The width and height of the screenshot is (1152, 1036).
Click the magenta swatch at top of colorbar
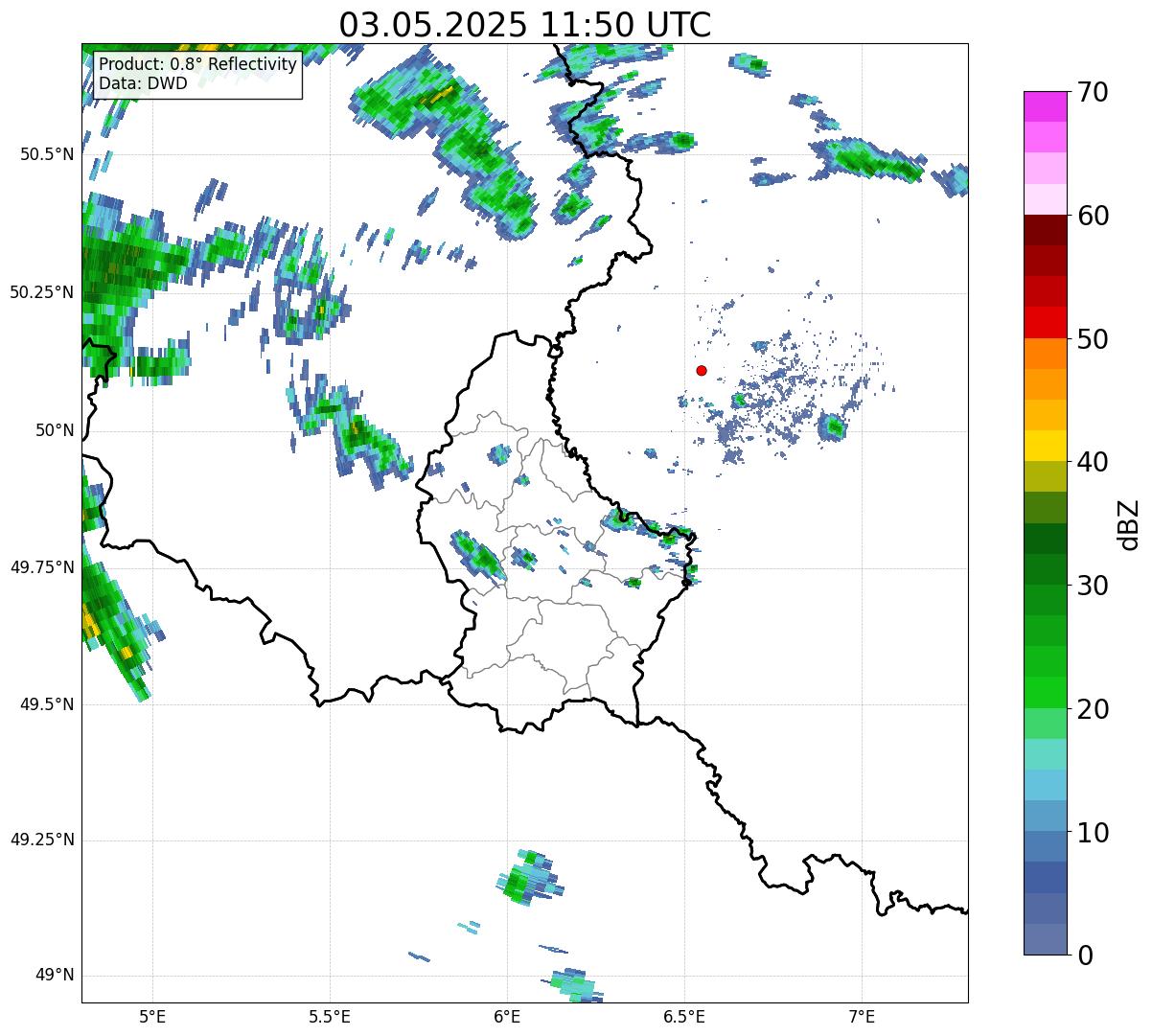[1045, 106]
